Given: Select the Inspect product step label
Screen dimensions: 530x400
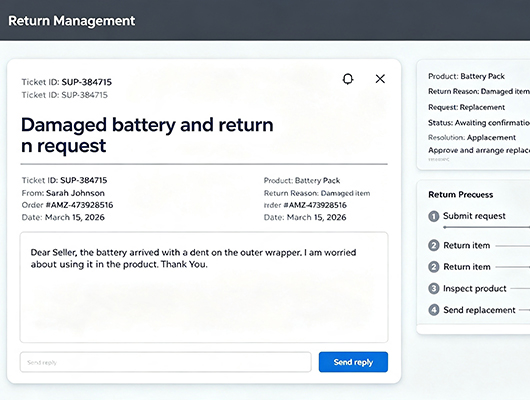Looking at the screenshot, I should pos(475,288).
